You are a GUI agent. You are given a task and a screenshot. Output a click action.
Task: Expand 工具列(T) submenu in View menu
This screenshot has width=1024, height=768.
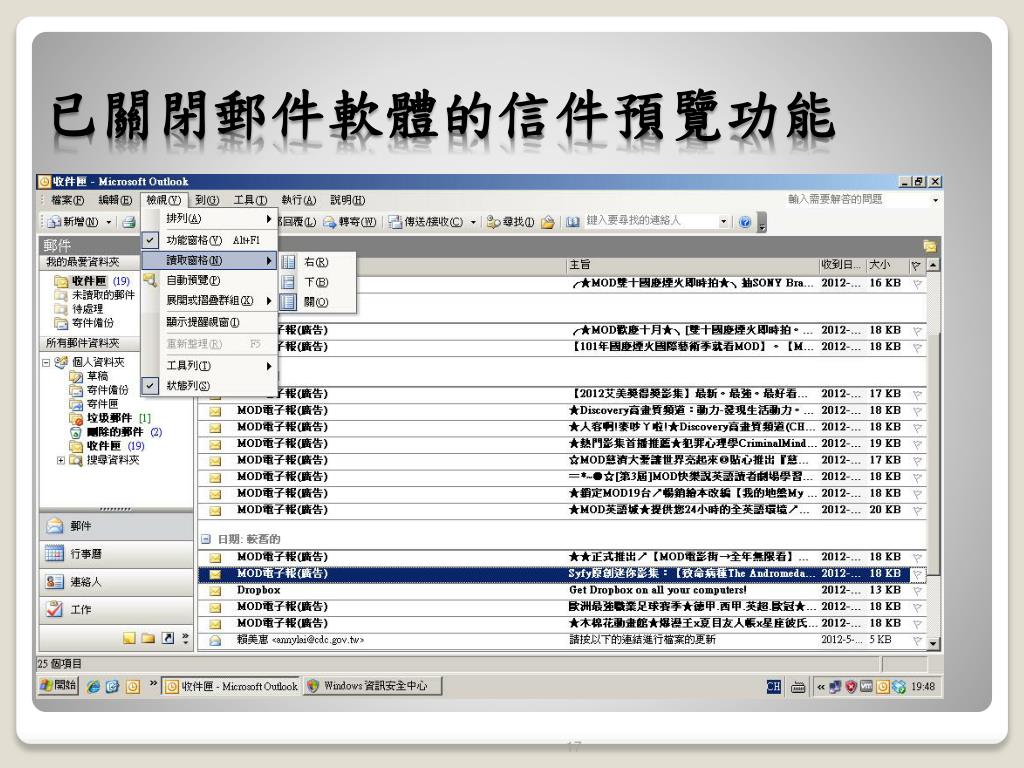tap(210, 366)
